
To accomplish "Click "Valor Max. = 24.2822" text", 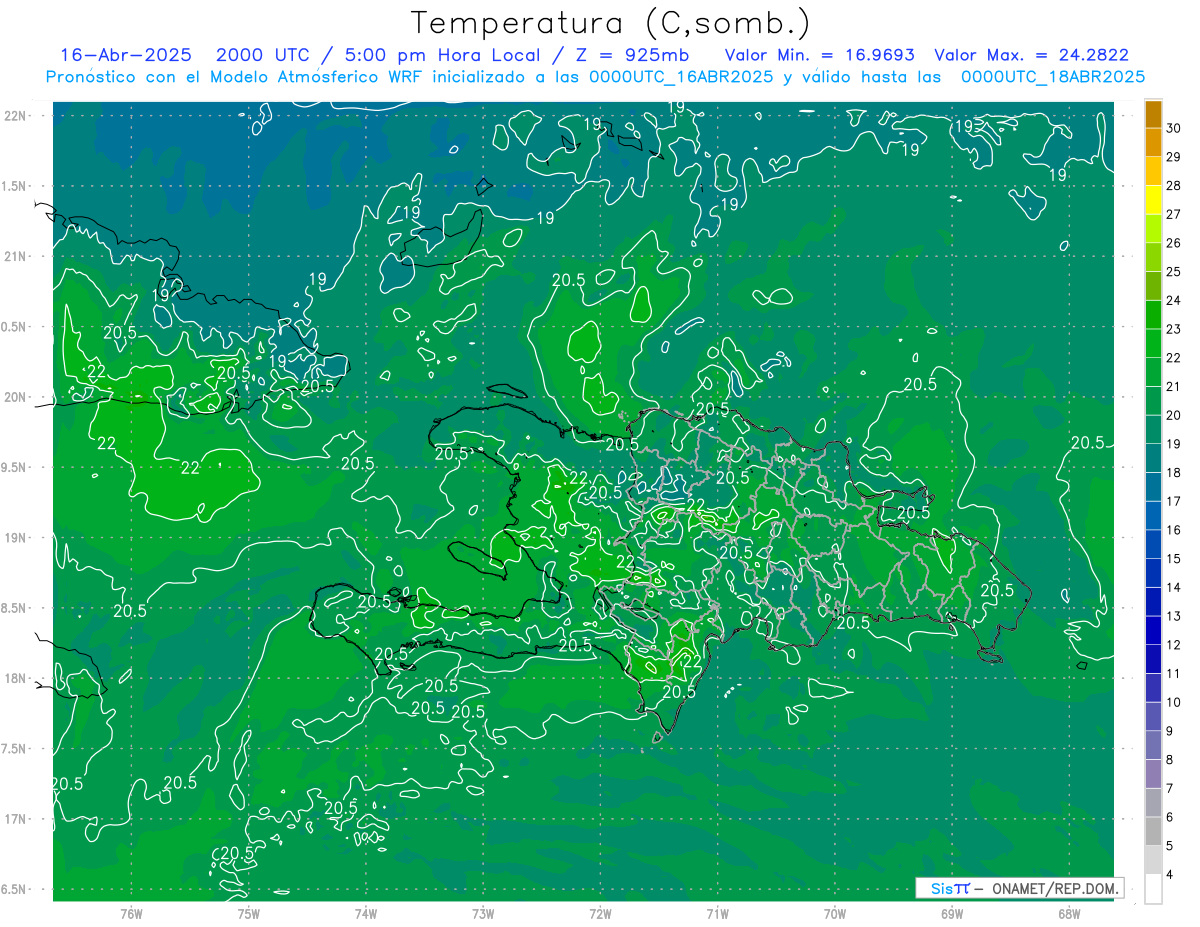I will (1032, 55).
